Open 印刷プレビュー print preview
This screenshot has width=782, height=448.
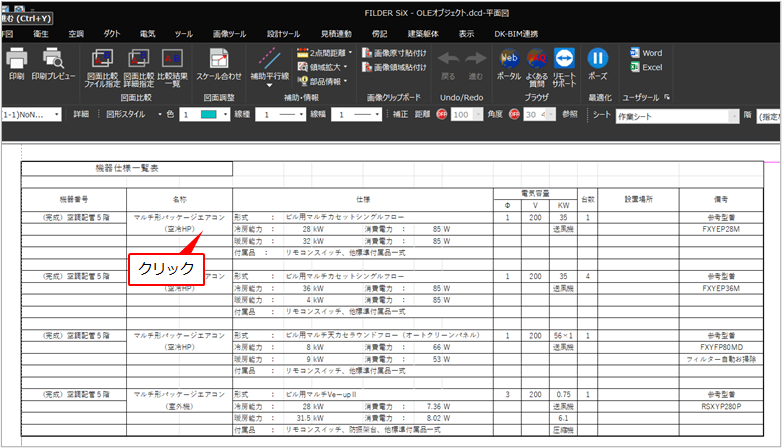(x=53, y=61)
